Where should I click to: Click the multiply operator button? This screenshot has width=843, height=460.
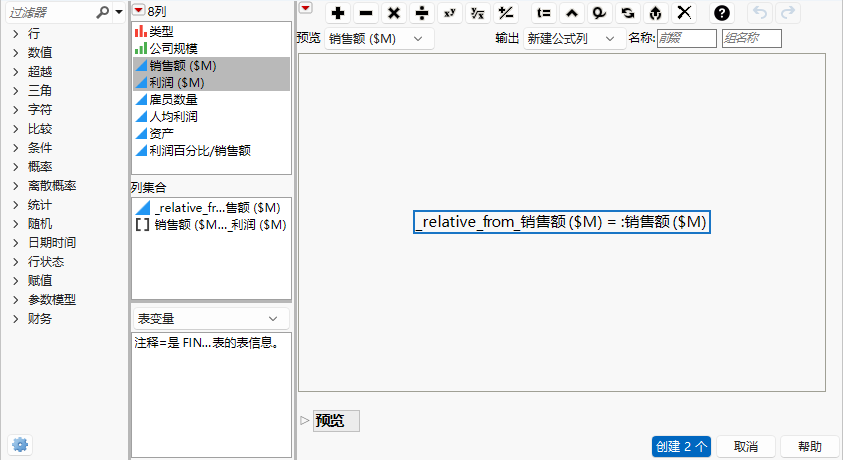click(394, 13)
